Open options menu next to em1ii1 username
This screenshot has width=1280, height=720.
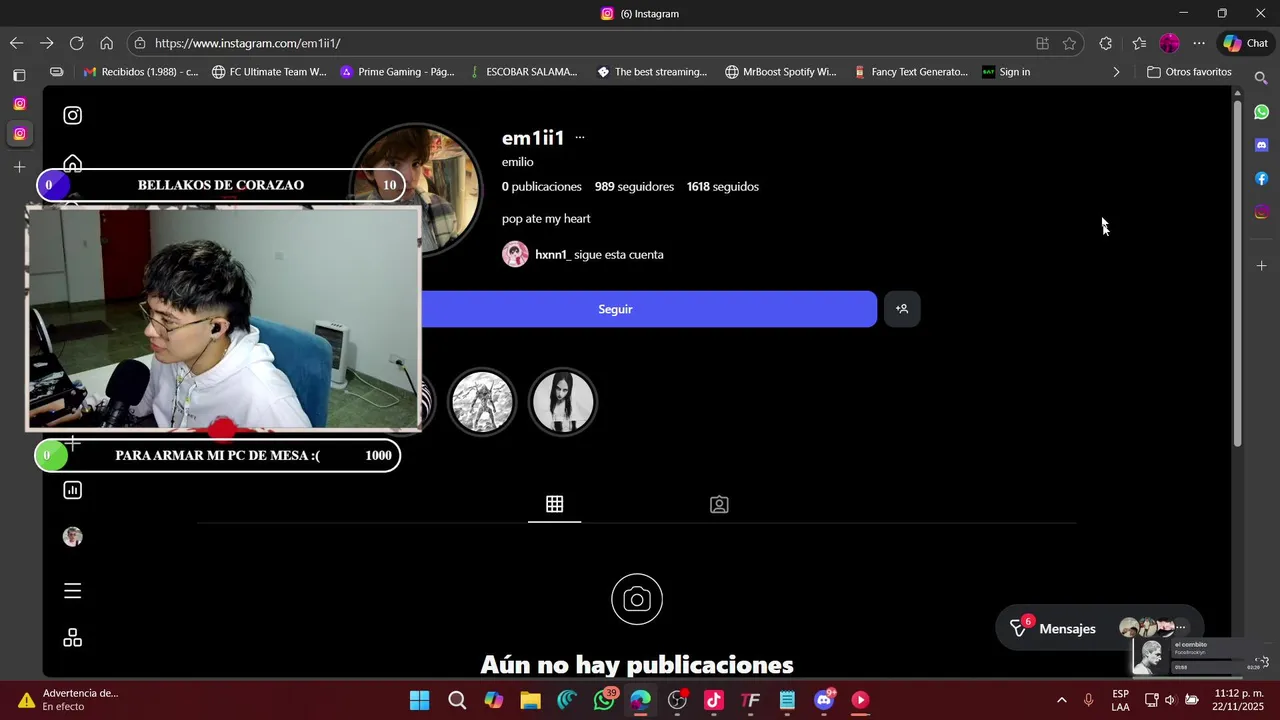(x=580, y=138)
